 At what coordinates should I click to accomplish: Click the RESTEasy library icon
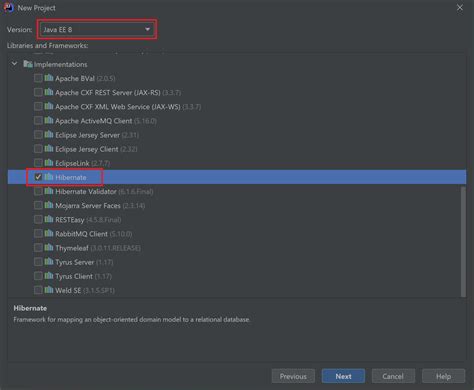[x=49, y=219]
